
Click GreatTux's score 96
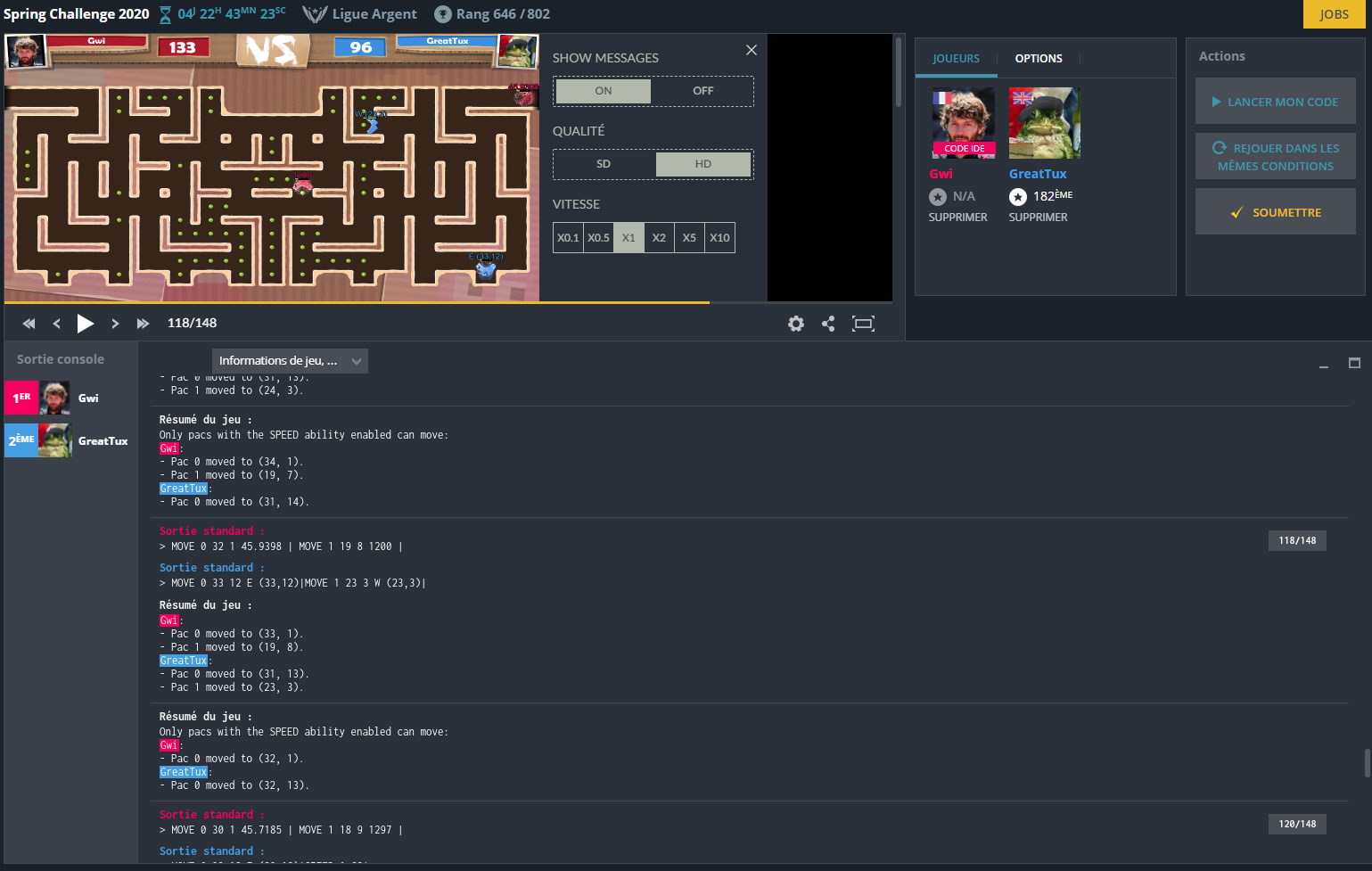click(x=361, y=47)
